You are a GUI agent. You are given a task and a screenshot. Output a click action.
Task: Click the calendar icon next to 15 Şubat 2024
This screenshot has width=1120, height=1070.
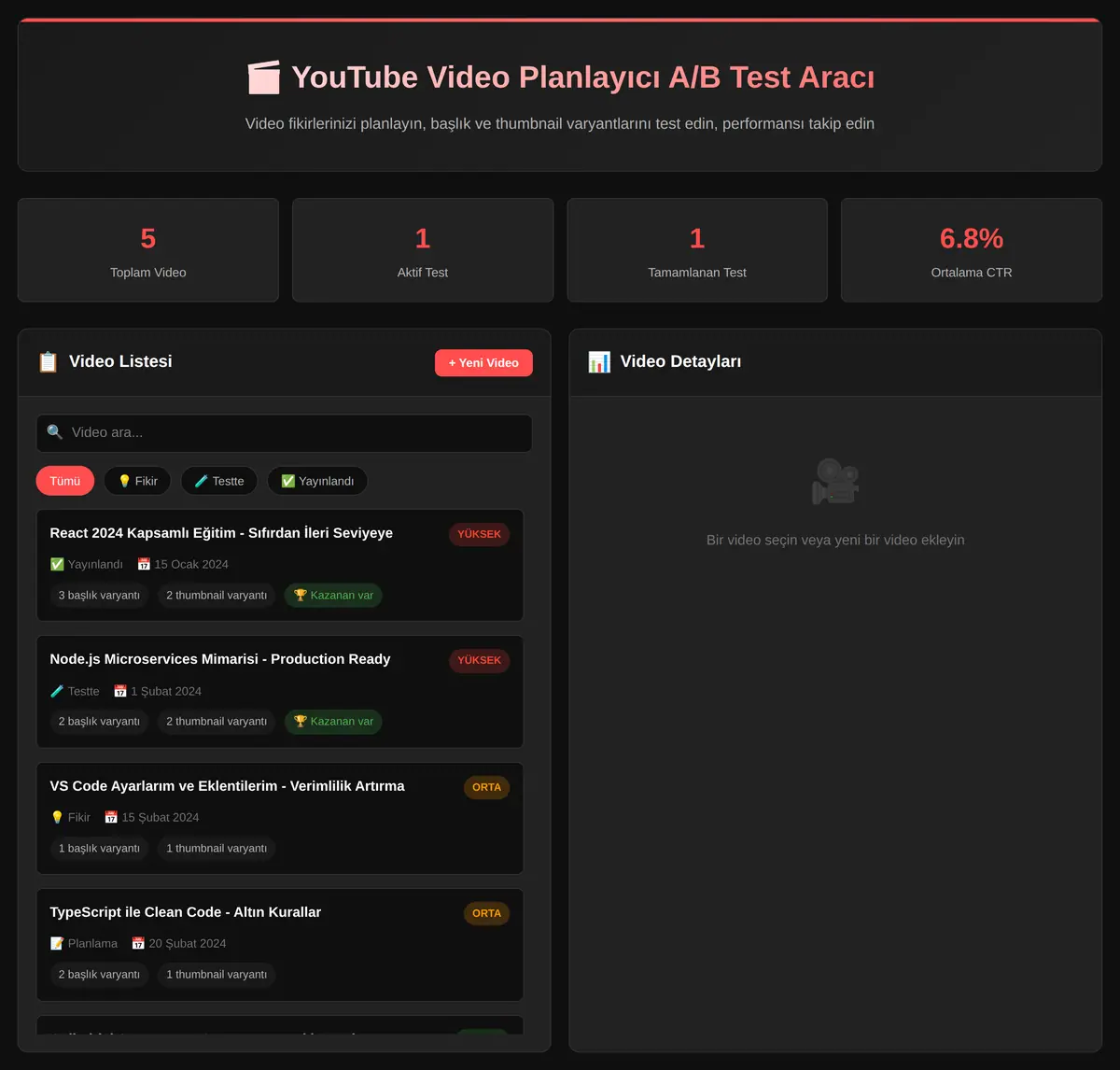point(111,817)
